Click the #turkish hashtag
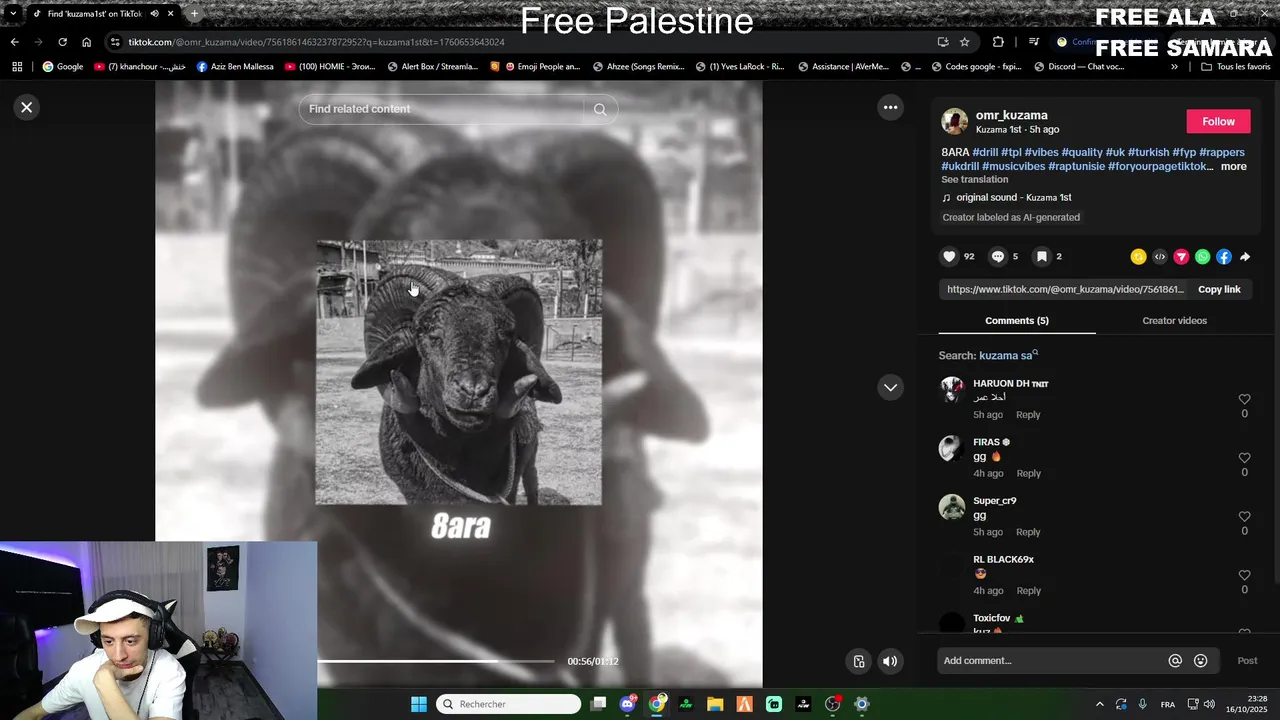The image size is (1280, 720). tap(1148, 153)
